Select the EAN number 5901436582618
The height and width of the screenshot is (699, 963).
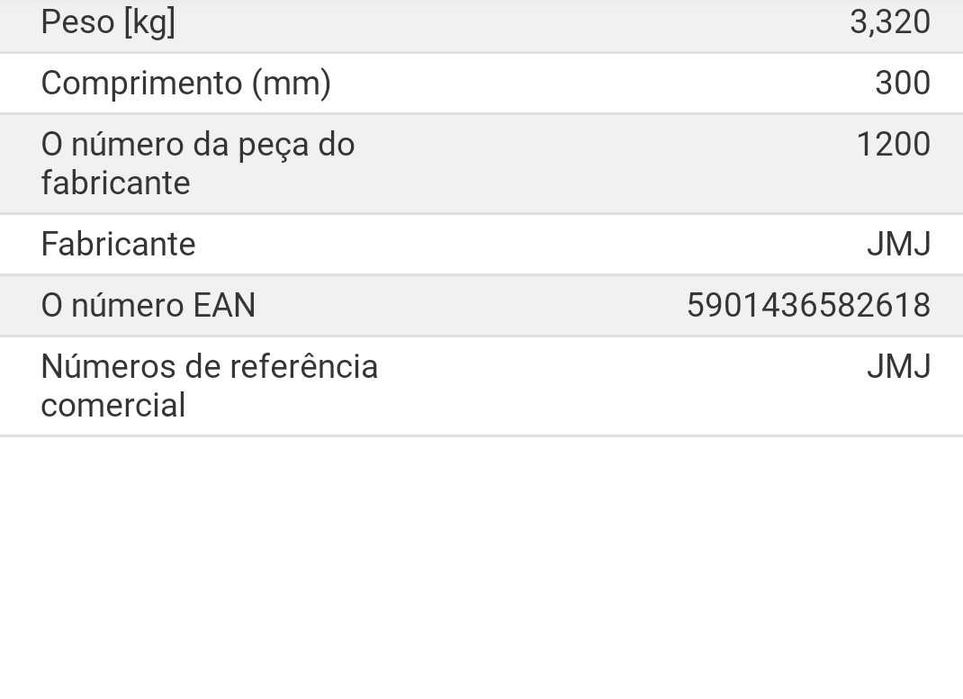pyautogui.click(x=808, y=305)
